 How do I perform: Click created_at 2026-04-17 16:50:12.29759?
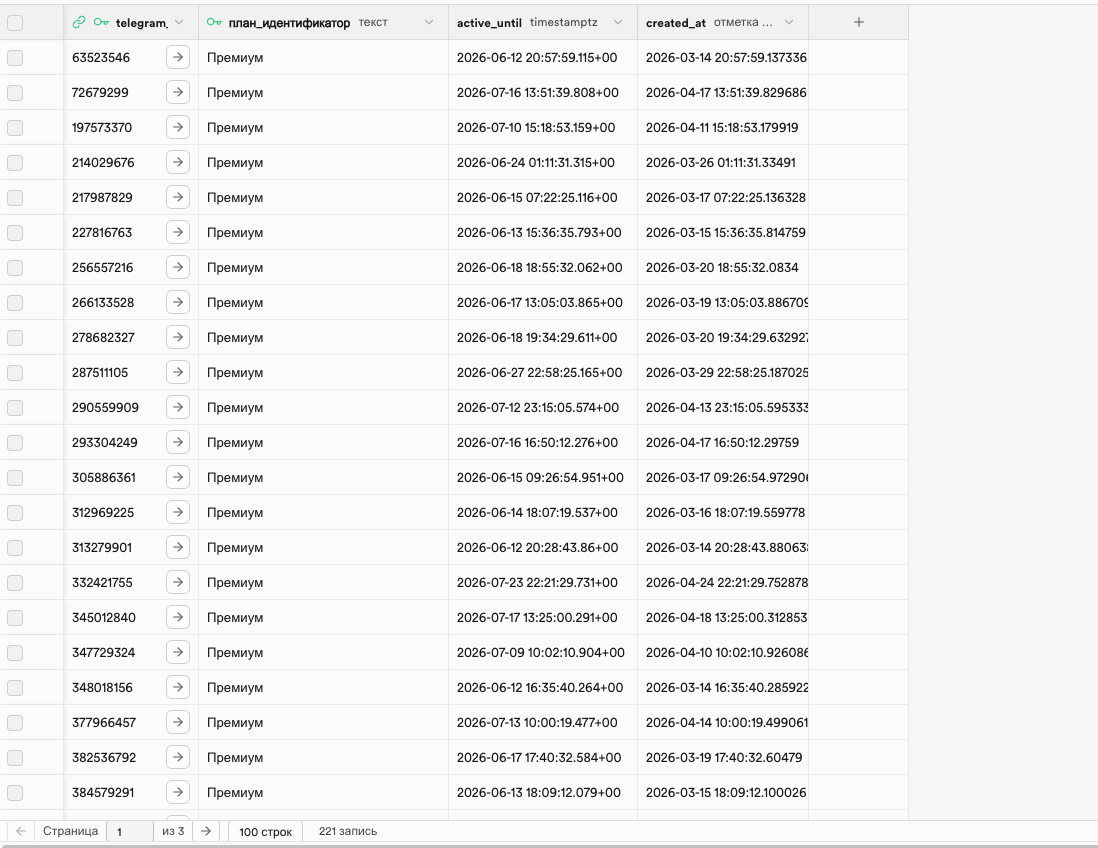[723, 443]
